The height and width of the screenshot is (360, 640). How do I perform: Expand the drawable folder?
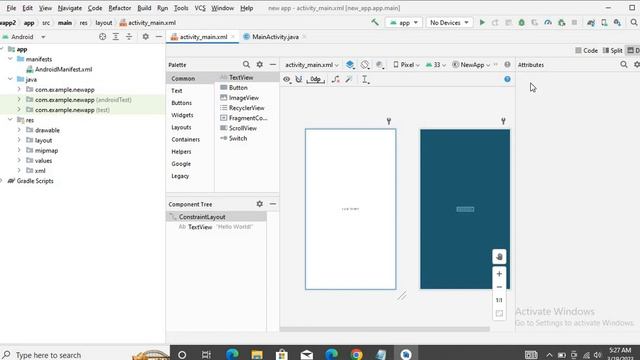click(19, 130)
